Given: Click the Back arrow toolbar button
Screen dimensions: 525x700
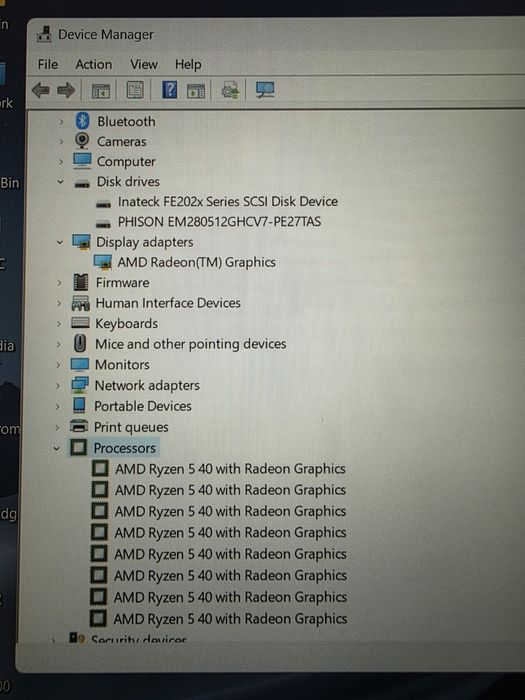Looking at the screenshot, I should coord(41,91).
